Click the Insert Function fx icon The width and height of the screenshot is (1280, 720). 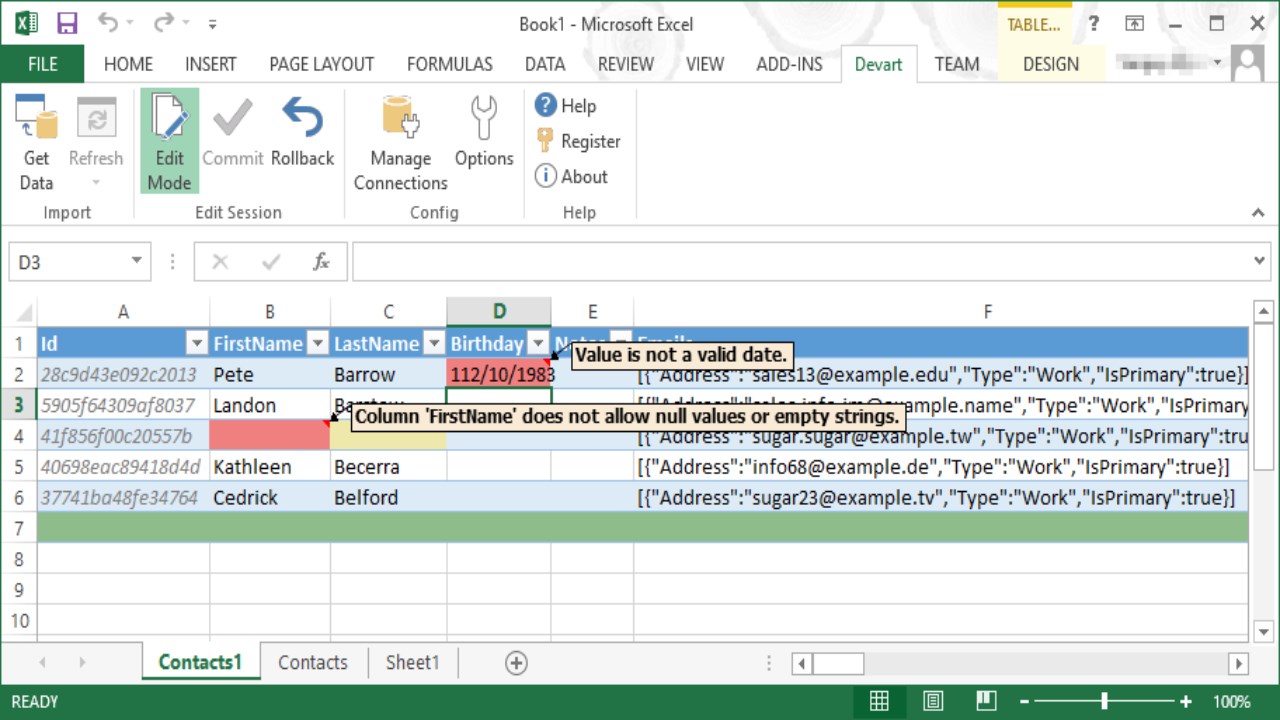321,262
